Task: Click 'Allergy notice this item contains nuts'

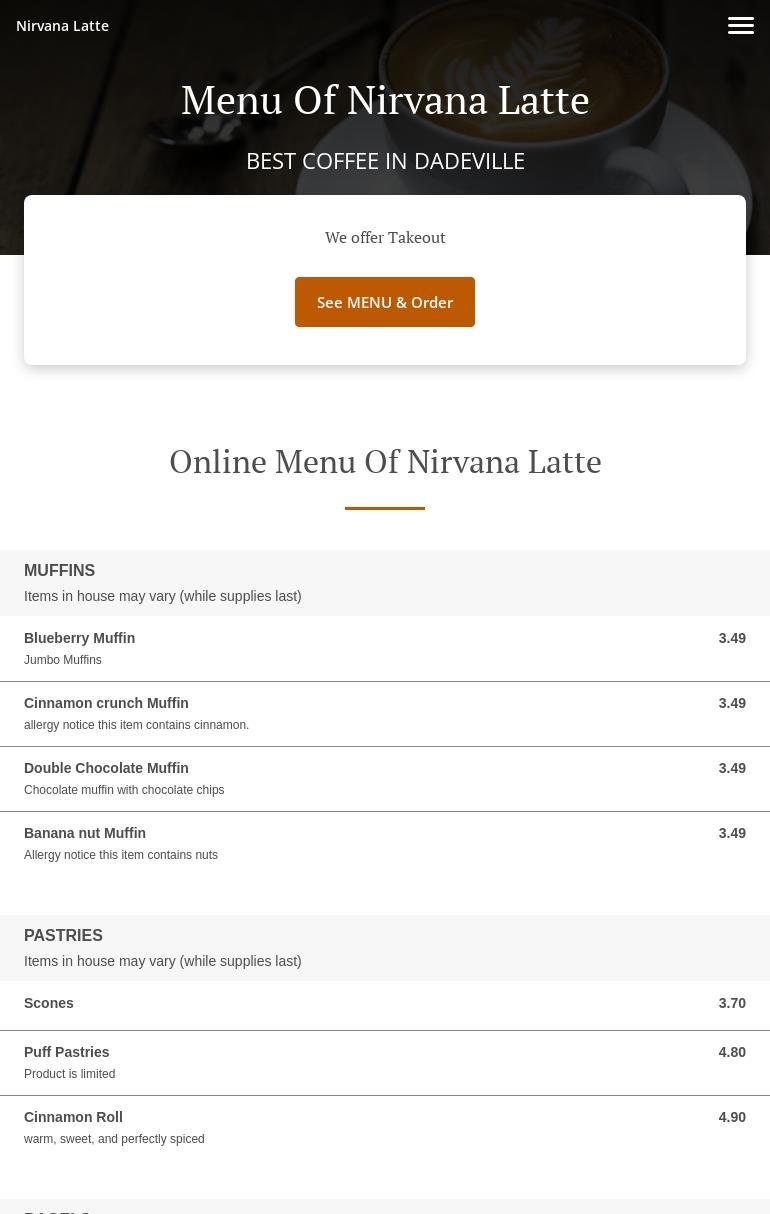Action: tap(121, 855)
